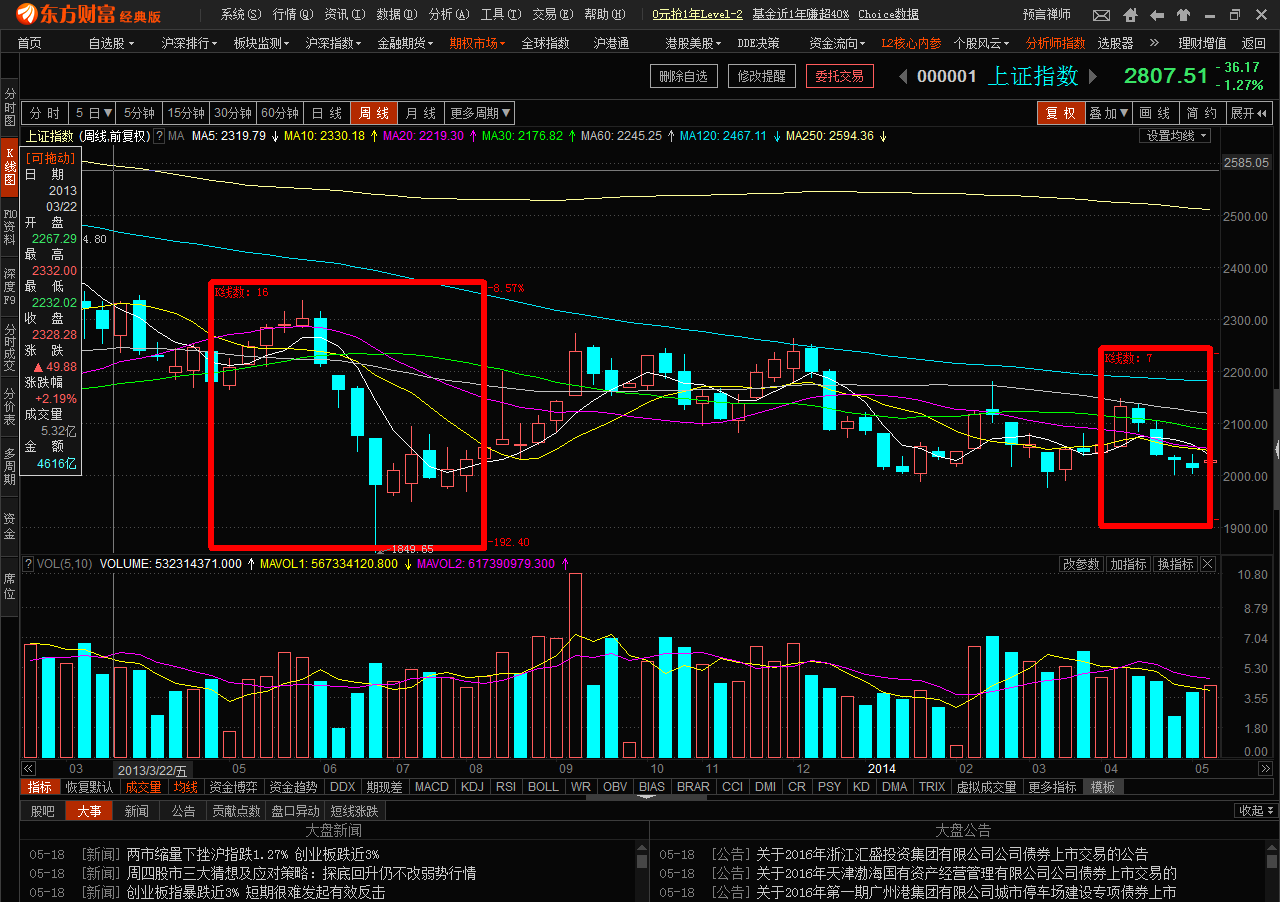Viewport: 1280px width, 902px height.
Task: Activate the 画线 drawing tool
Action: 1155,113
